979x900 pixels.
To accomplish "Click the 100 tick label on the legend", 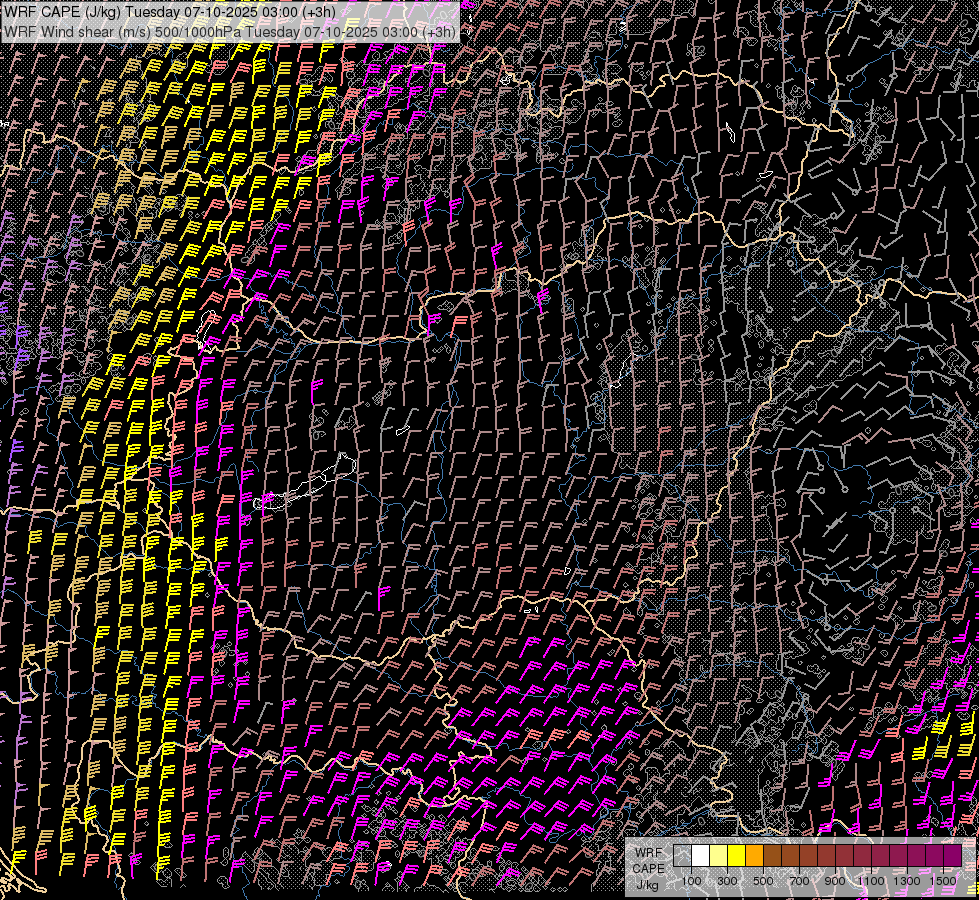I will pos(691,881).
